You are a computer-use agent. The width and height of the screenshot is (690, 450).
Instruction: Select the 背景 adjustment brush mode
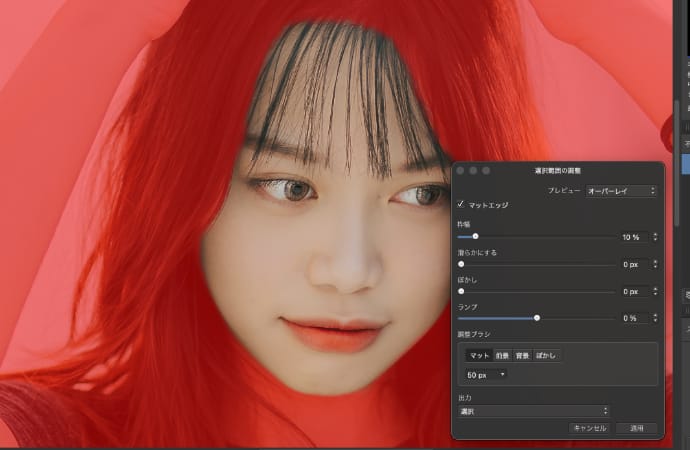522,355
